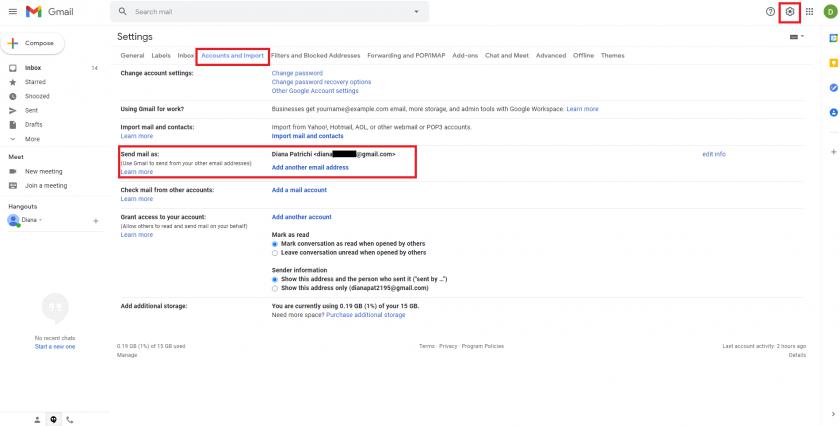Click Add a mail account

(x=299, y=190)
